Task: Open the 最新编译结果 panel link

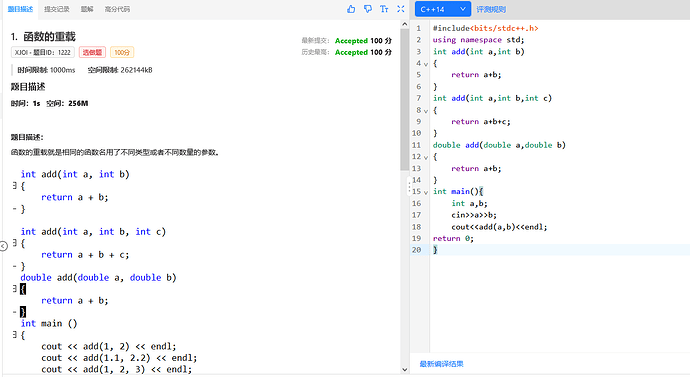Action: 441,364
